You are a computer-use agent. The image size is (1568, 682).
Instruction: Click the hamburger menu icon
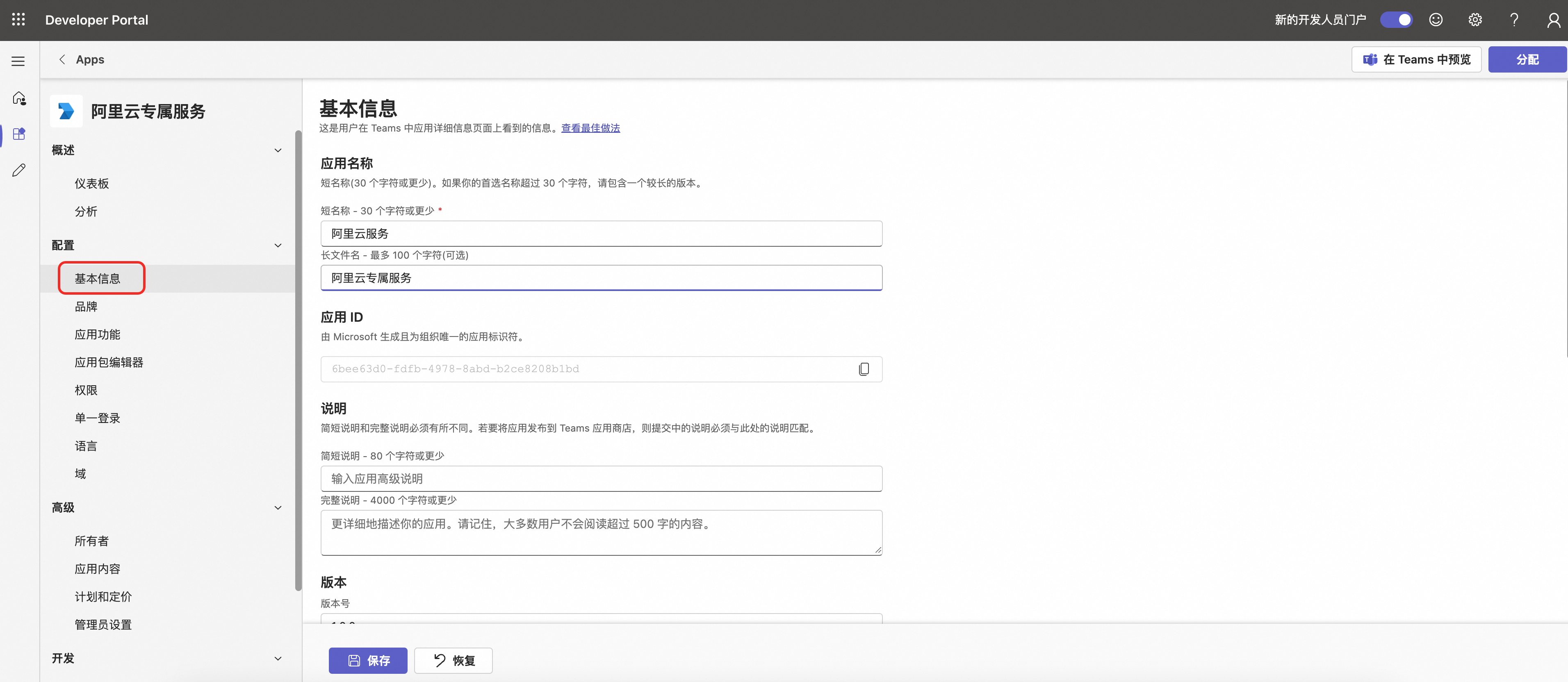click(x=18, y=61)
